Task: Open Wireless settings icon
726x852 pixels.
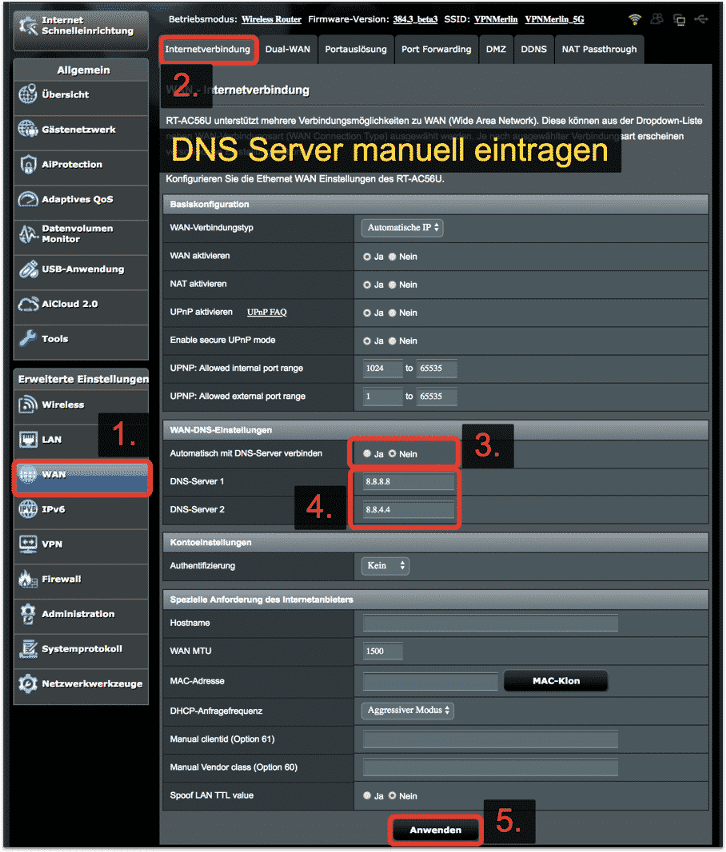Action: (28, 404)
